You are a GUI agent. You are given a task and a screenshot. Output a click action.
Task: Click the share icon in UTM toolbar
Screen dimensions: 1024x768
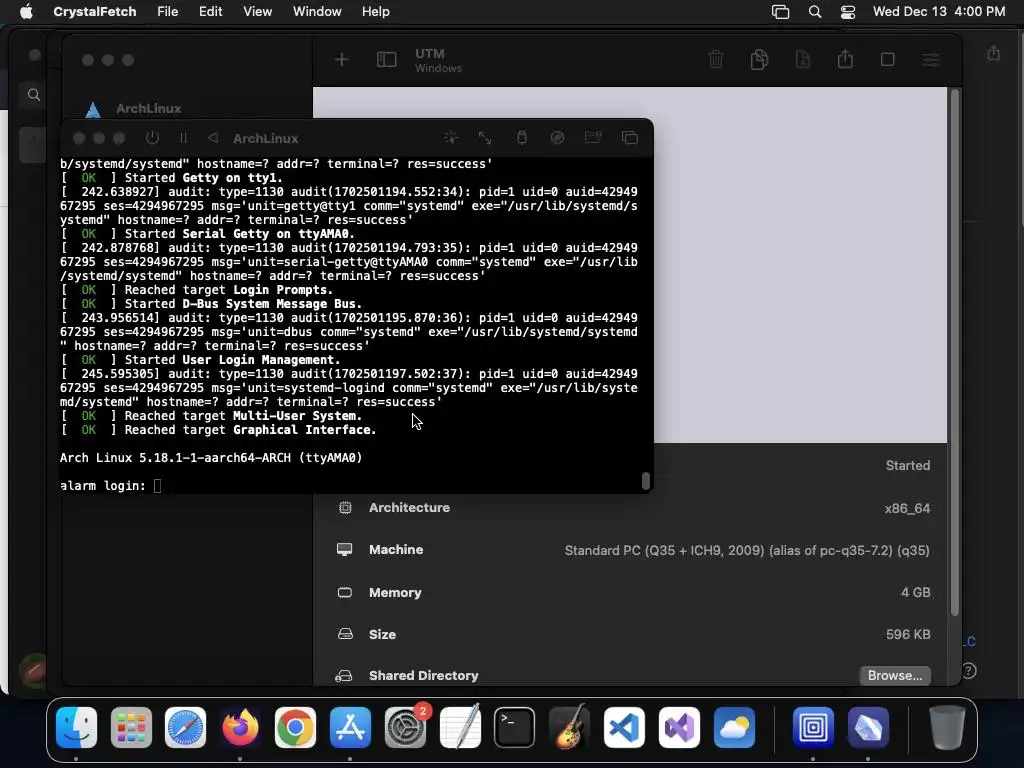tap(845, 59)
